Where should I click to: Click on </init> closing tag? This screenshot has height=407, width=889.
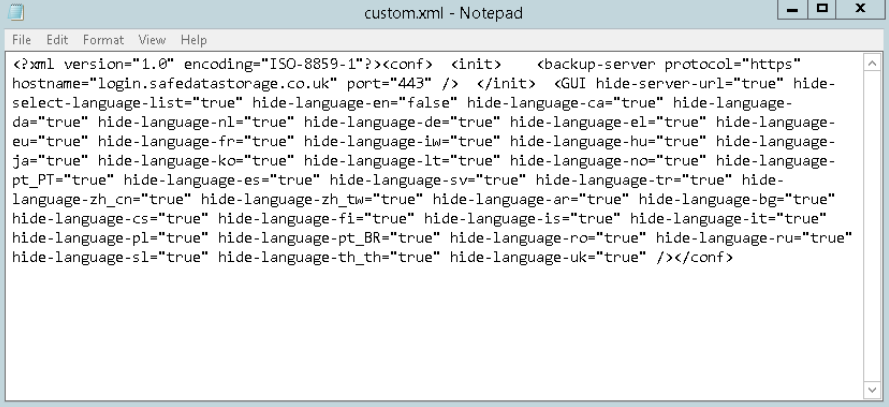(506, 84)
